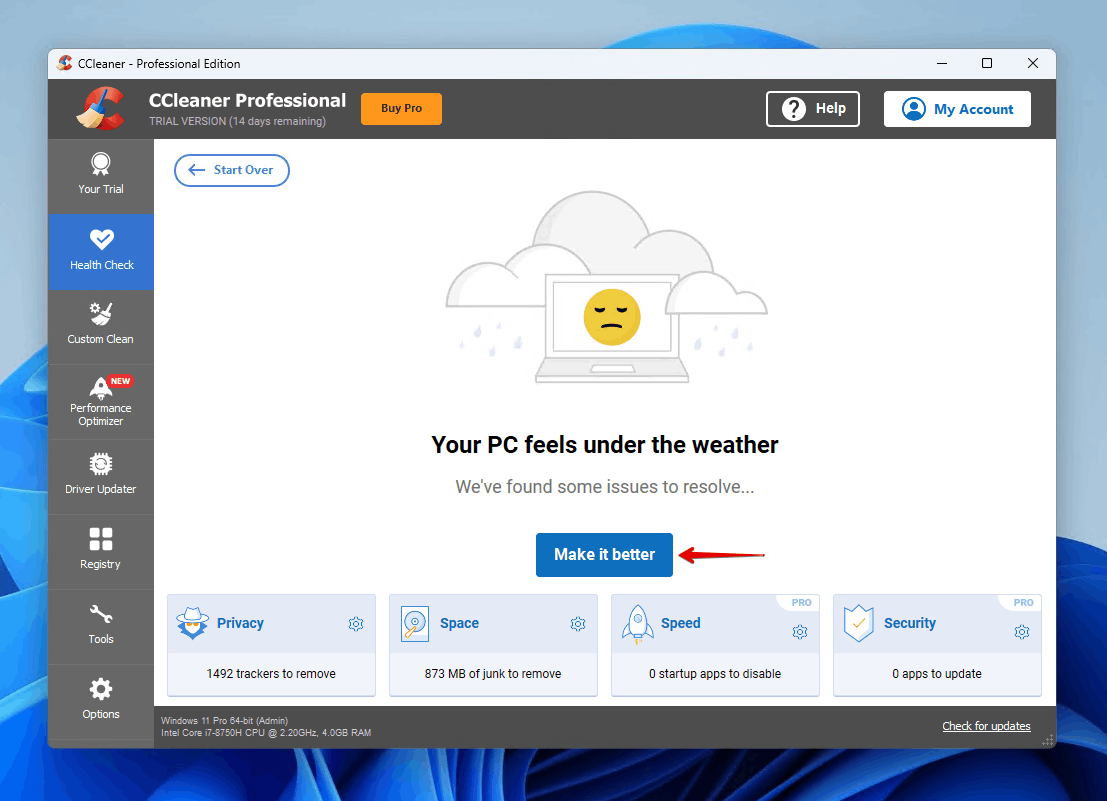Click '0 startup apps to disable'
Screen dimensions: 1107x801
click(x=715, y=674)
